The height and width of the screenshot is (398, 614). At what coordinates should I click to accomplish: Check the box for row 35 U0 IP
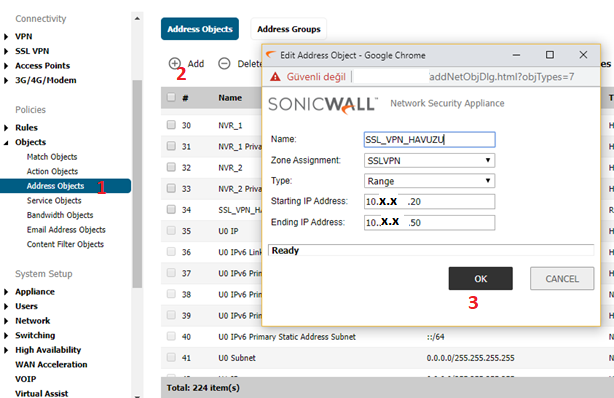[171, 230]
